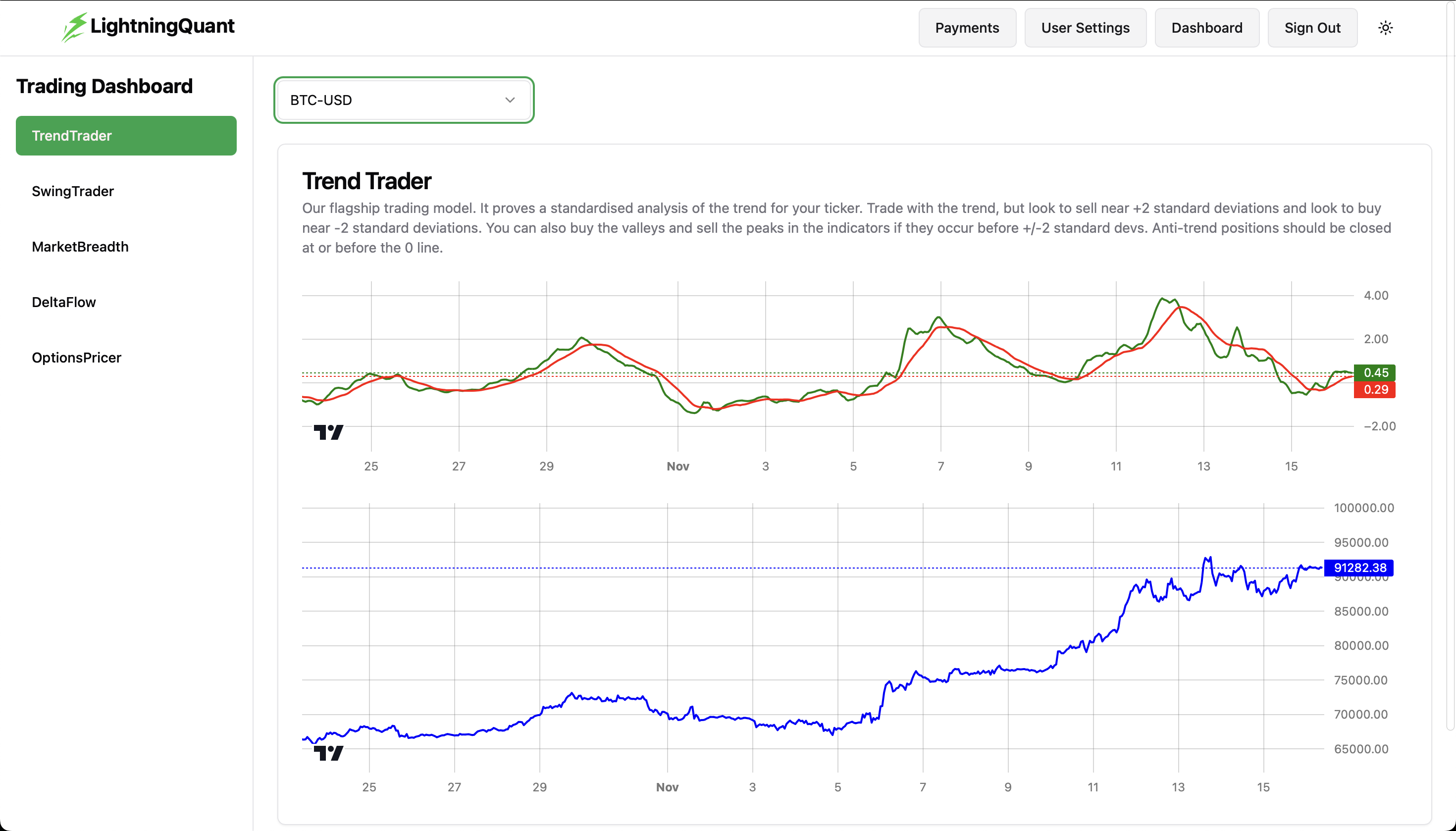Click the LightningQuant brand name
Viewport: 1456px width, 831px height.
pyautogui.click(x=162, y=26)
